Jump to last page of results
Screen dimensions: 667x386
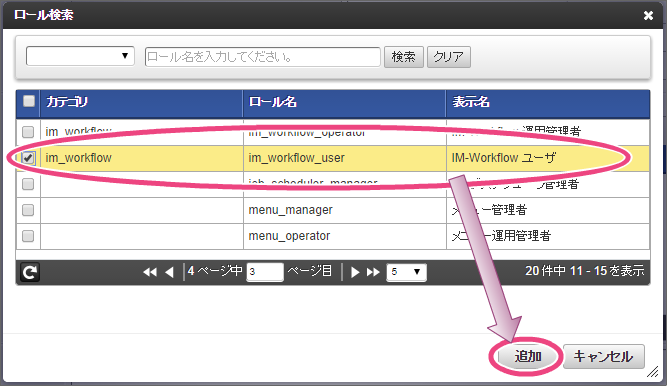pyautogui.click(x=373, y=272)
